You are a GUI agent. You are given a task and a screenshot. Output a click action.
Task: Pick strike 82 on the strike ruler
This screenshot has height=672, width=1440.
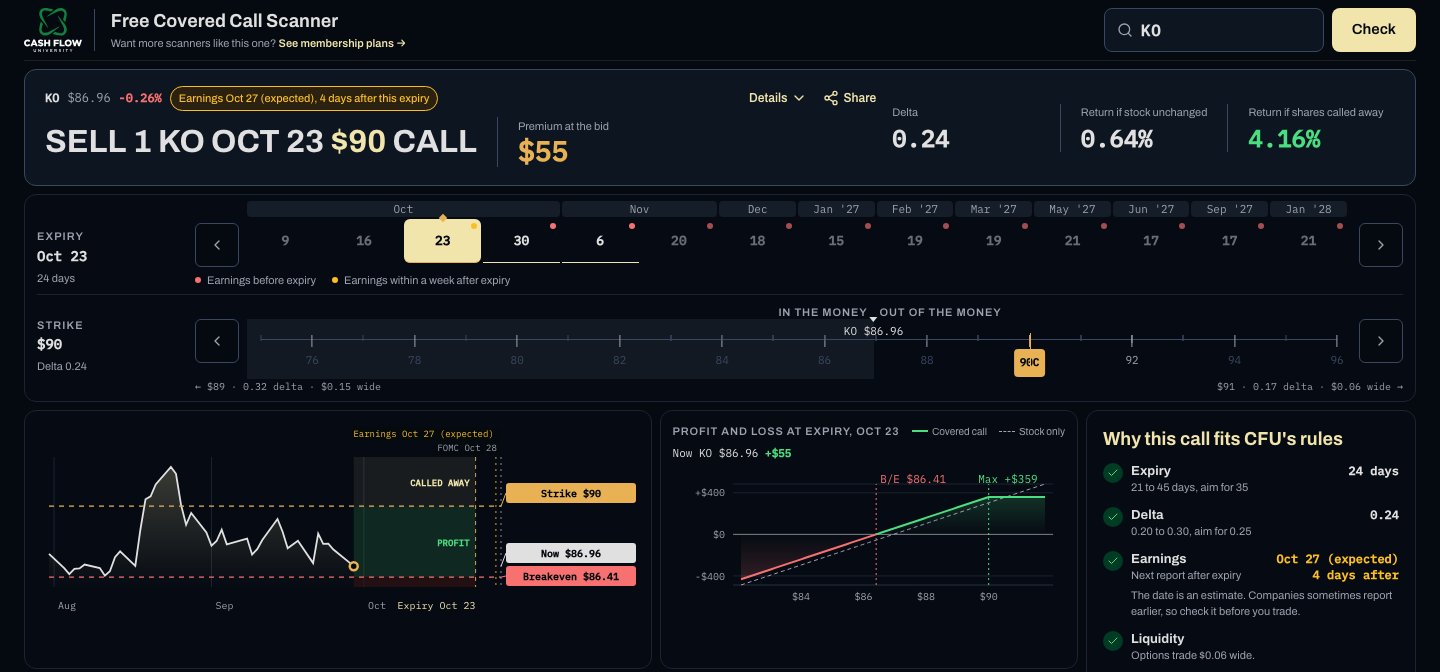click(619, 360)
